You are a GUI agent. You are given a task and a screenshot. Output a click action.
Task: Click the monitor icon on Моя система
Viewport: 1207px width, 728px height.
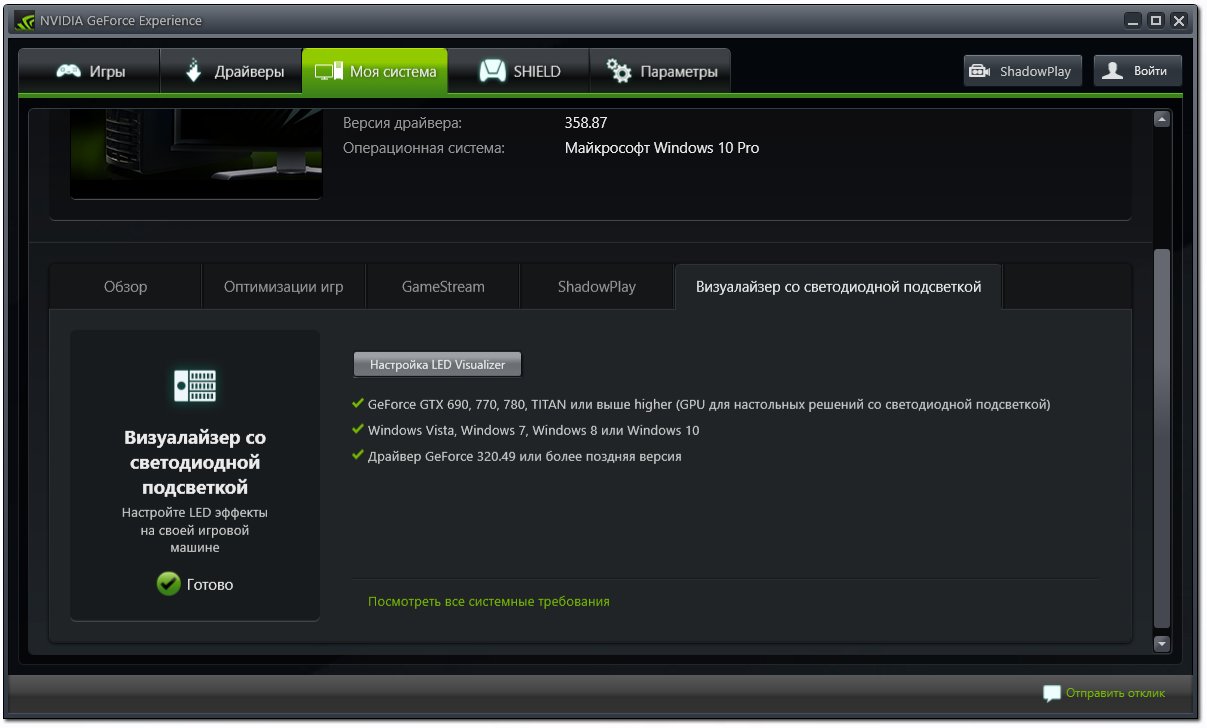click(328, 72)
